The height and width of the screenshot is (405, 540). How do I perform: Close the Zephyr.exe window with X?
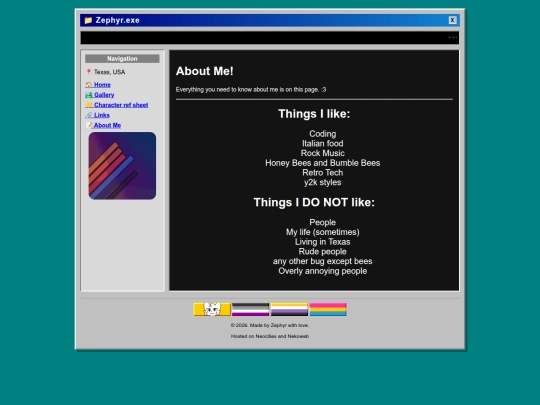452,20
